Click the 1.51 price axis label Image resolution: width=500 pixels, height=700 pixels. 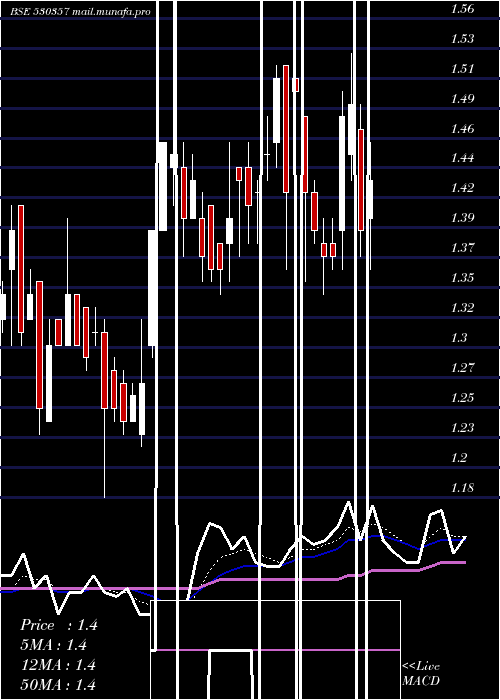click(462, 68)
